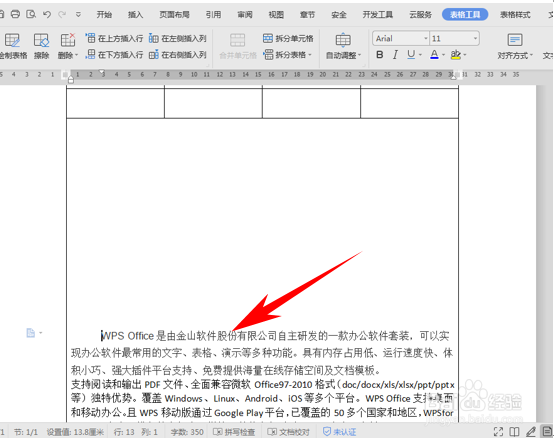Click 节: 1/1 section indicator

[x=25, y=432]
